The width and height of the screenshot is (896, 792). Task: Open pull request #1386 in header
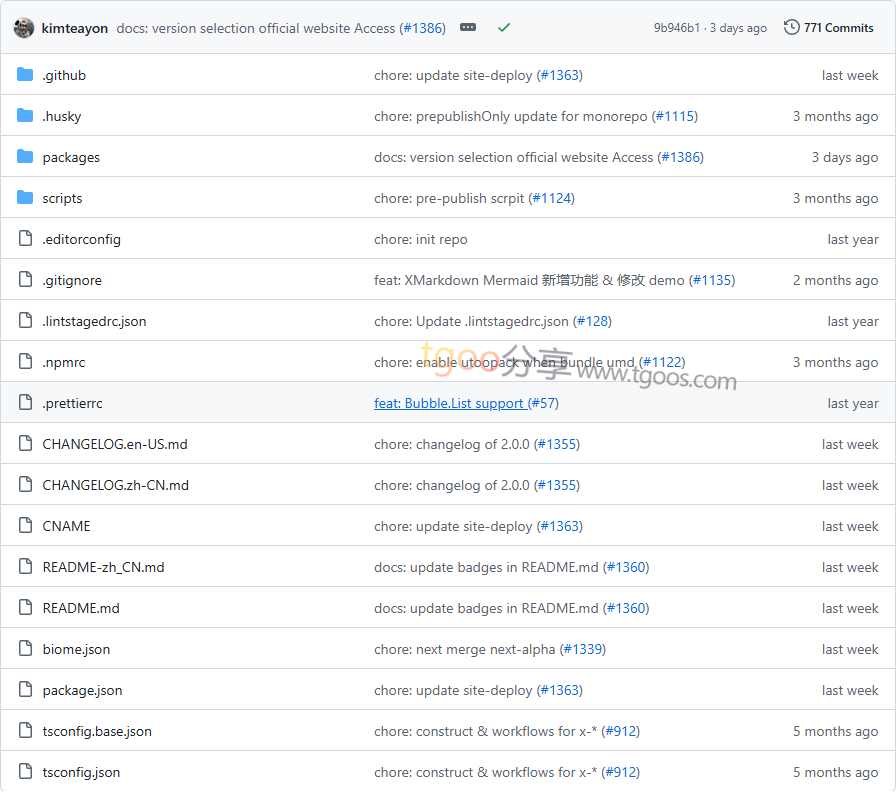point(422,28)
